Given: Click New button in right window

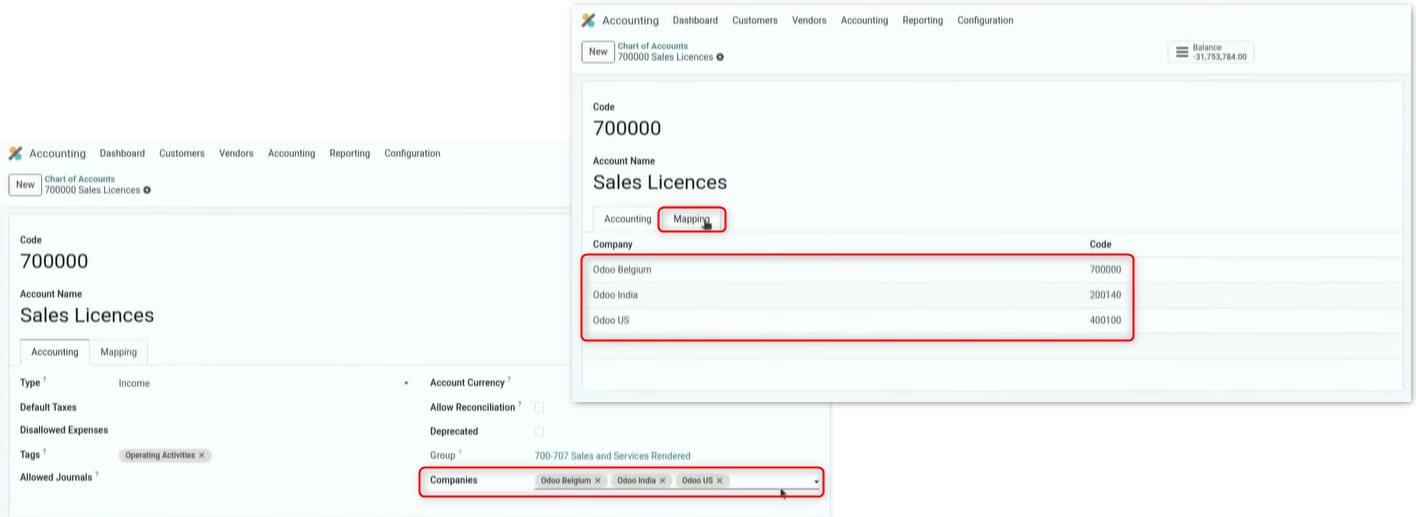Looking at the screenshot, I should pos(598,52).
